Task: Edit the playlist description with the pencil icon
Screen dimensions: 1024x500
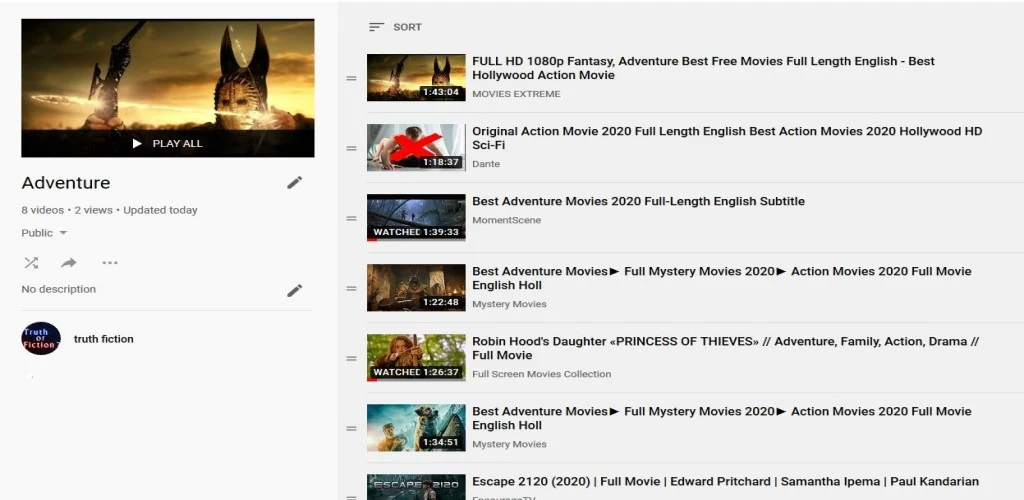Action: click(x=294, y=290)
